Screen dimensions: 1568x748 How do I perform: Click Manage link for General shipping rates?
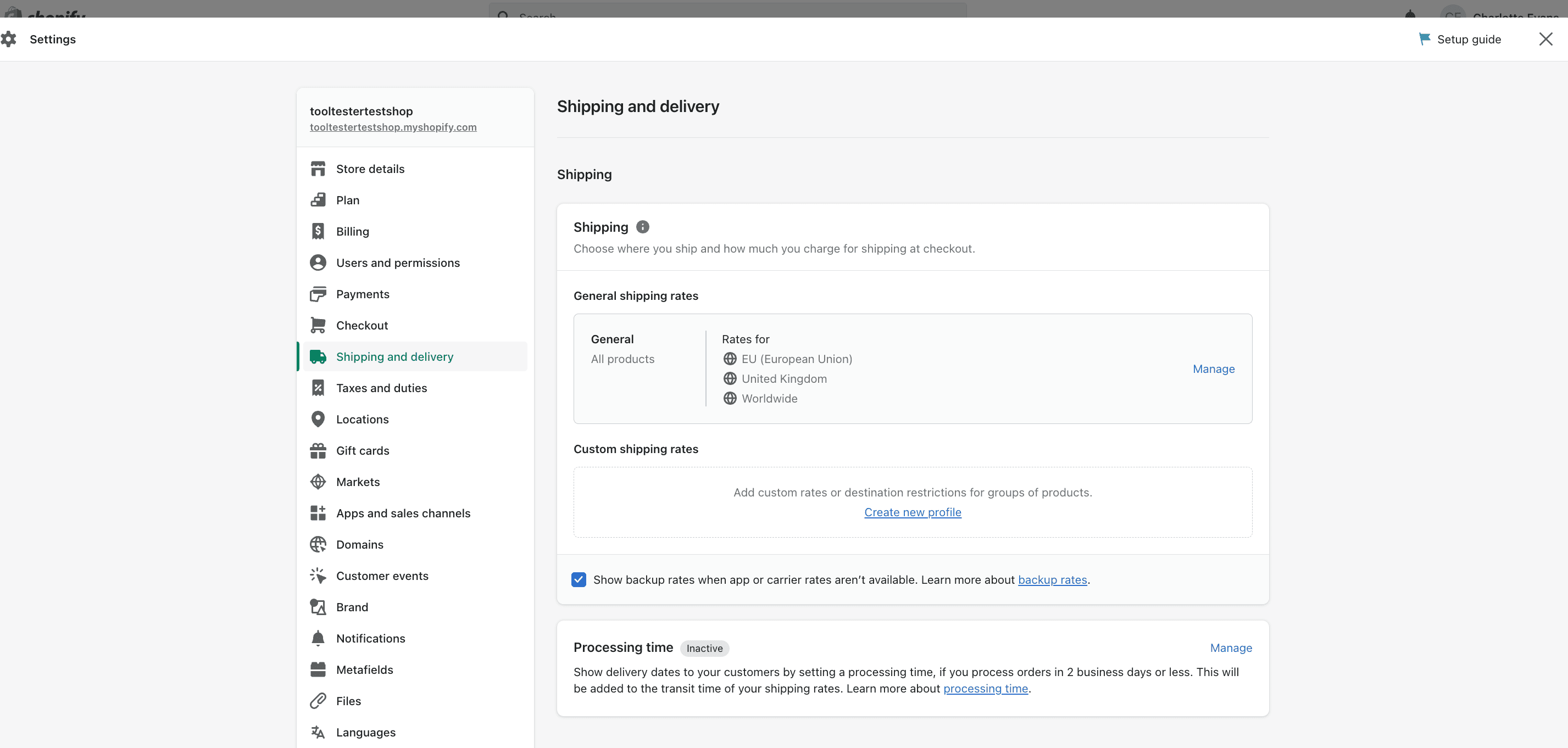(1214, 368)
